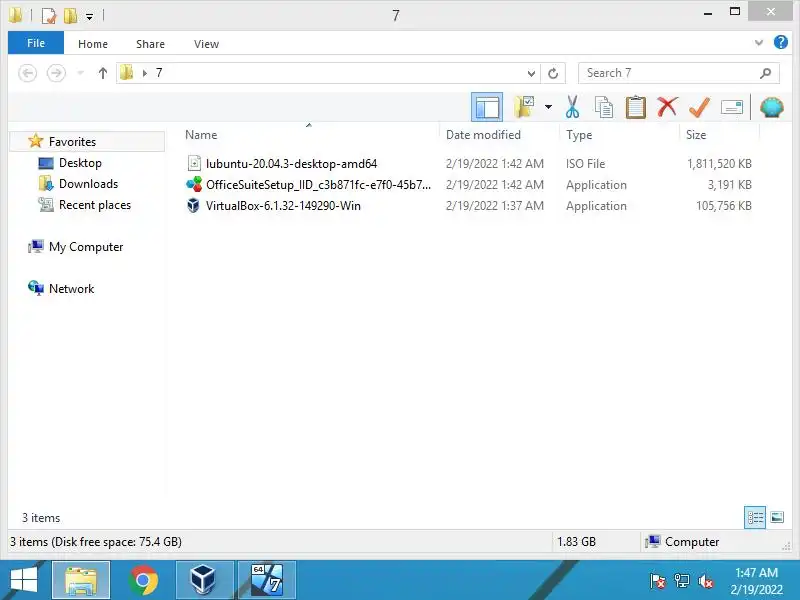Go up one level with Up arrow
This screenshot has height=600, width=800.
(103, 73)
